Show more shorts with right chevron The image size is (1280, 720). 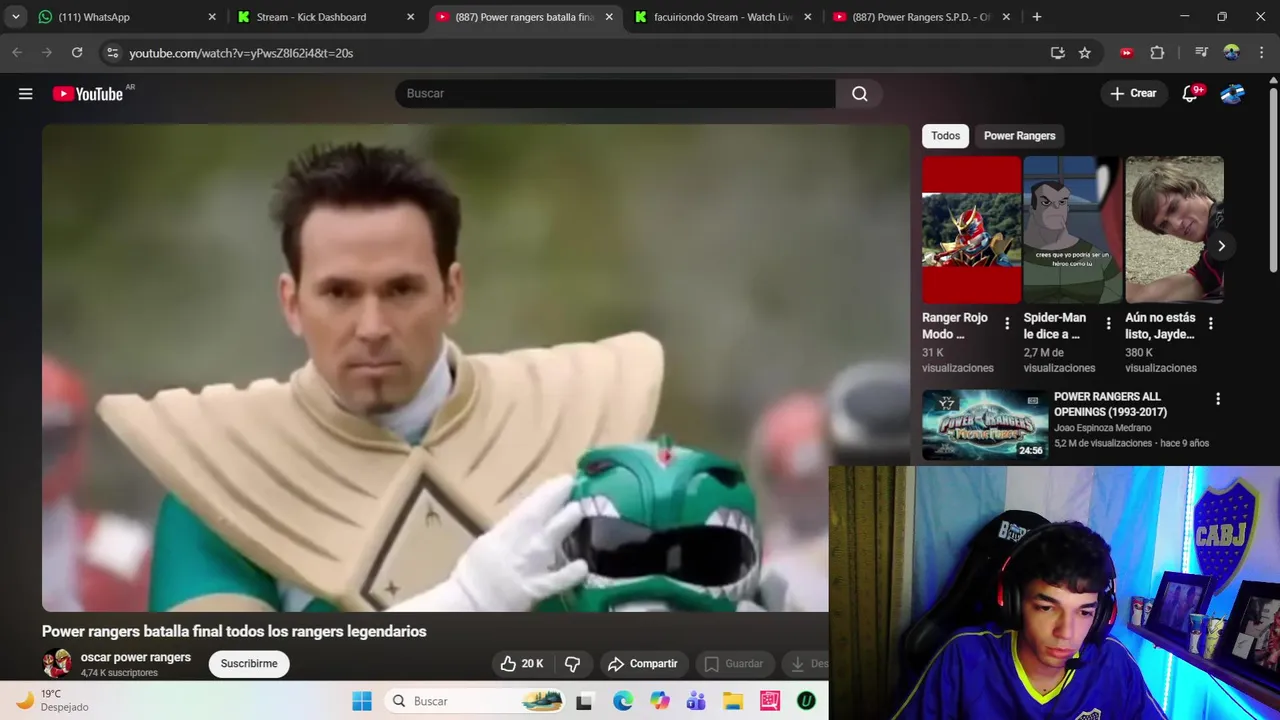[x=1221, y=246]
